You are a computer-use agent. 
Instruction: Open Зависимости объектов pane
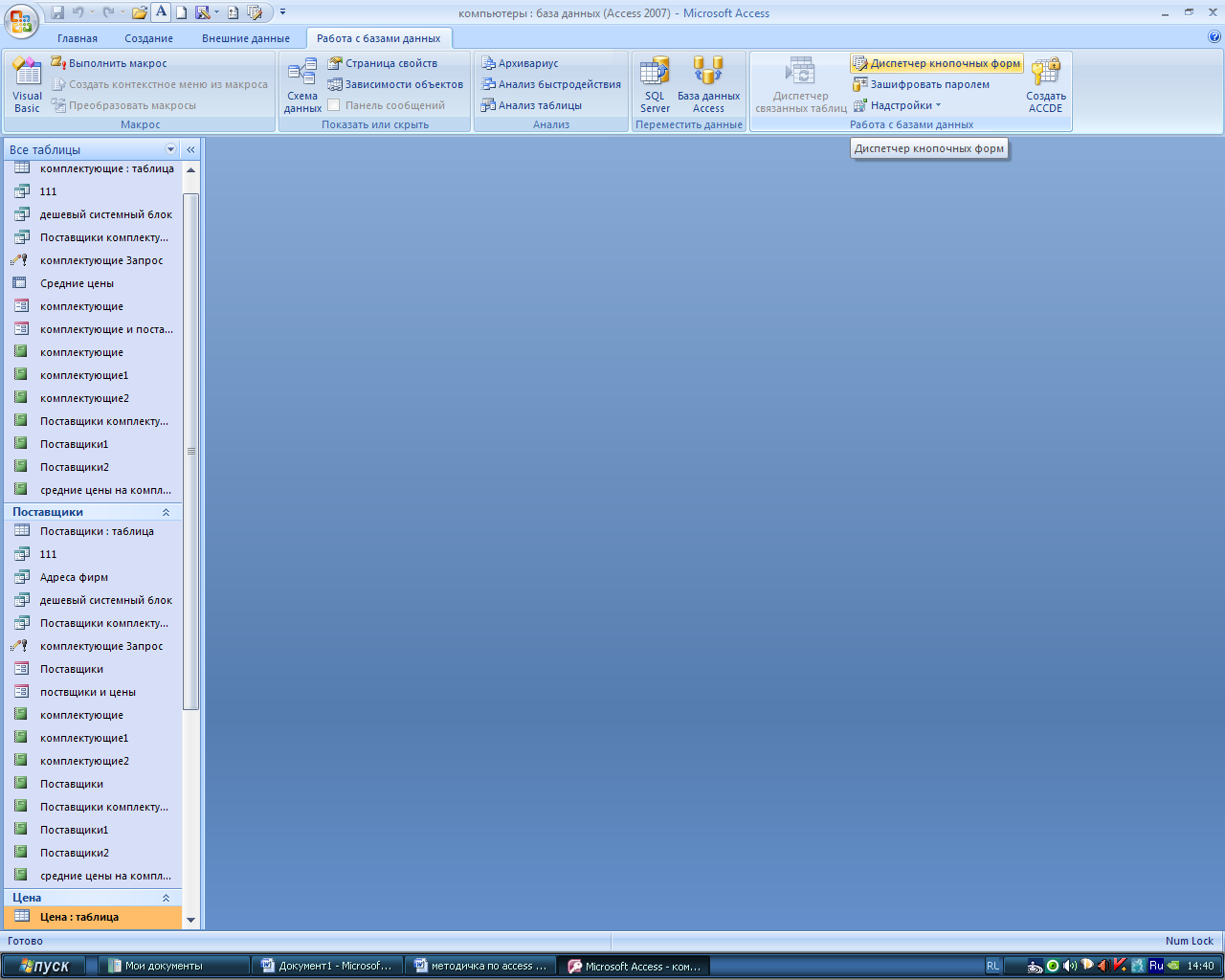click(395, 84)
